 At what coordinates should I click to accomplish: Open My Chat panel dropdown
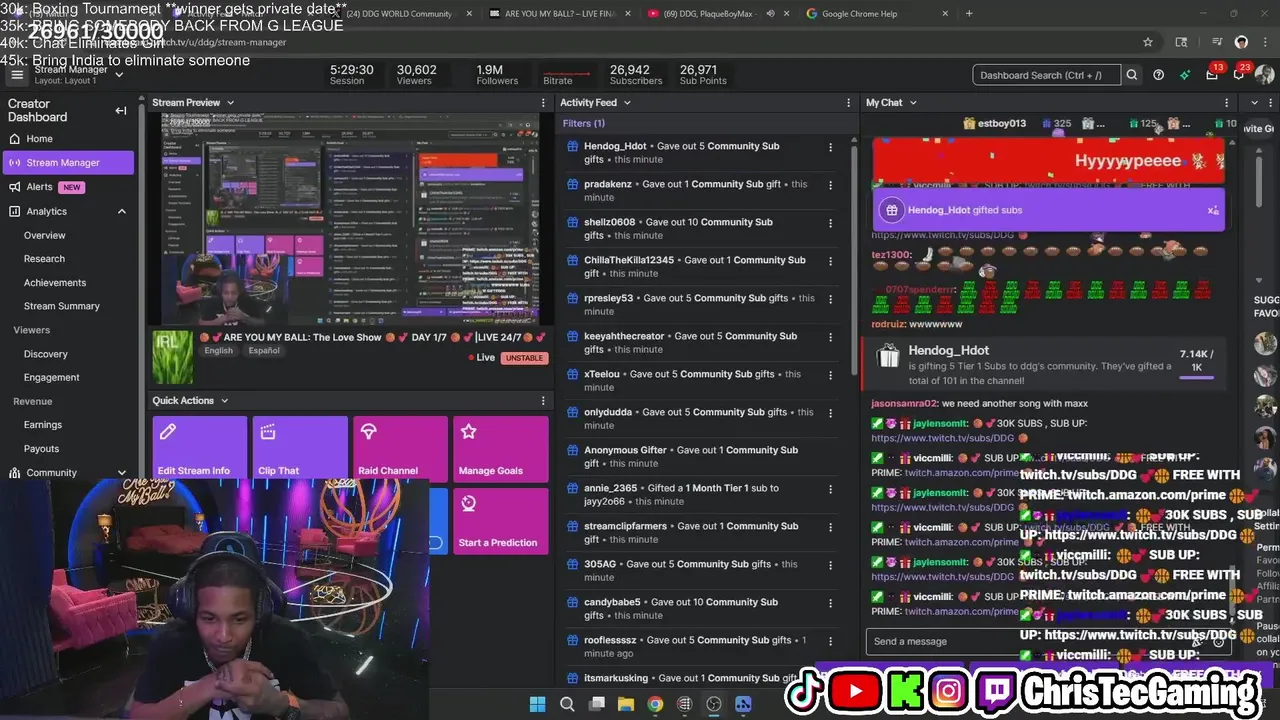pos(913,102)
